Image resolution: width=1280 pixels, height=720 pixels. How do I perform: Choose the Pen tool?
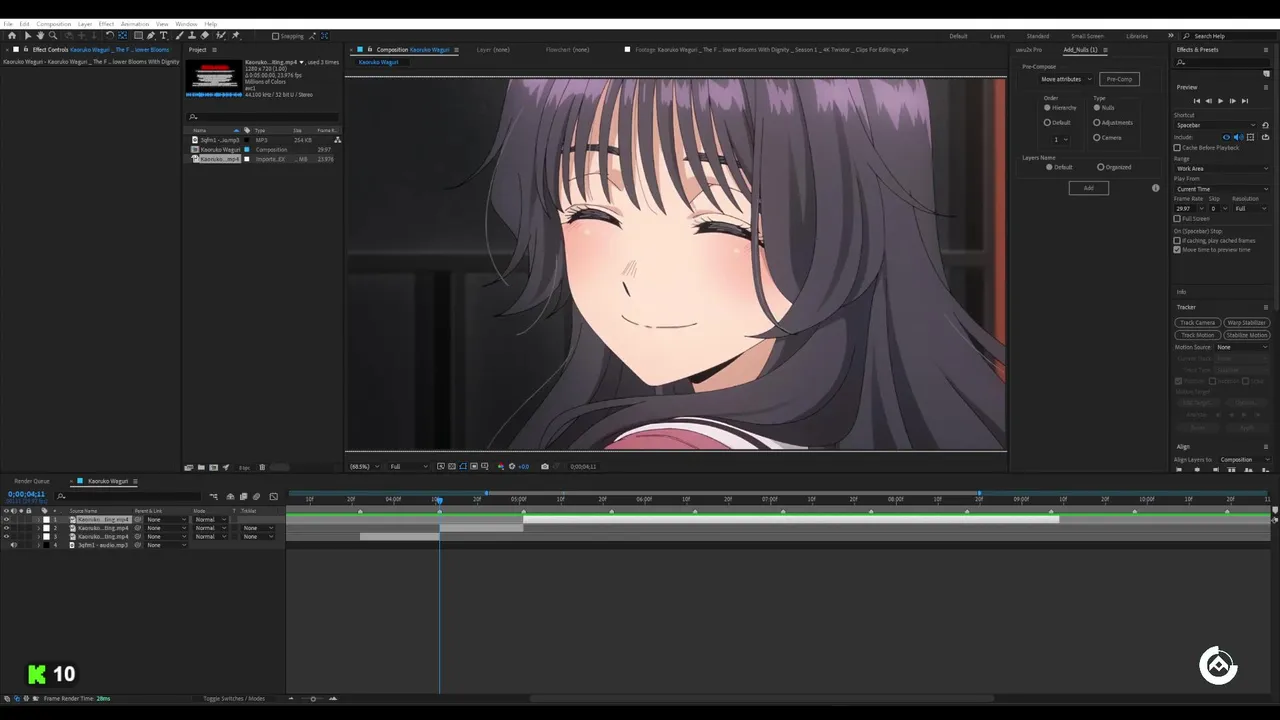coord(151,35)
